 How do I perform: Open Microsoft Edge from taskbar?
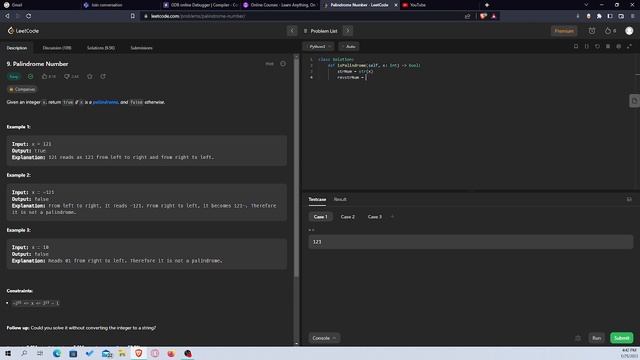click(57, 353)
